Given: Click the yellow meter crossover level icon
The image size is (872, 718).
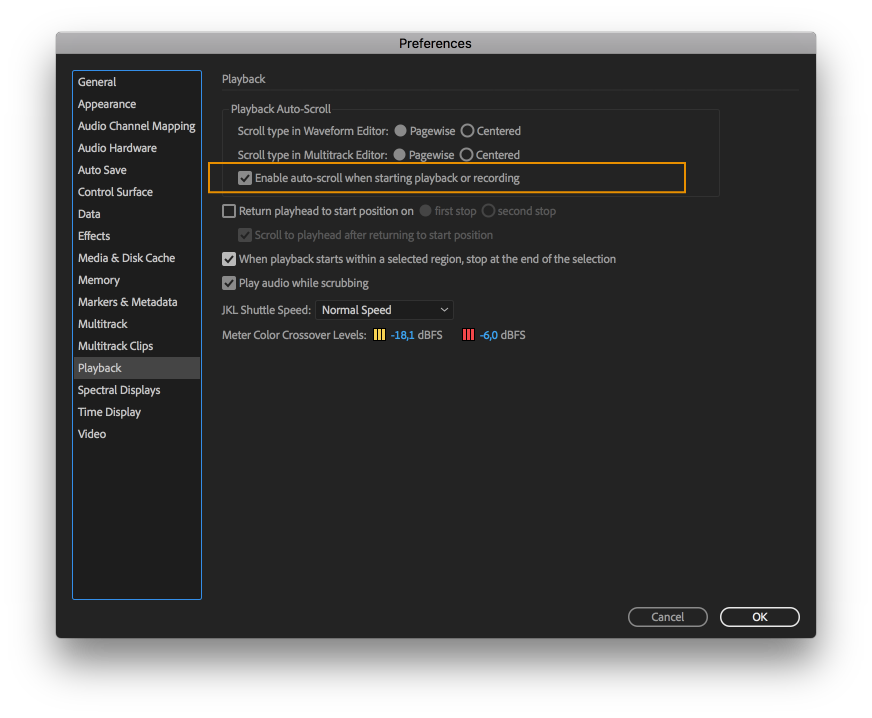Looking at the screenshot, I should [378, 335].
